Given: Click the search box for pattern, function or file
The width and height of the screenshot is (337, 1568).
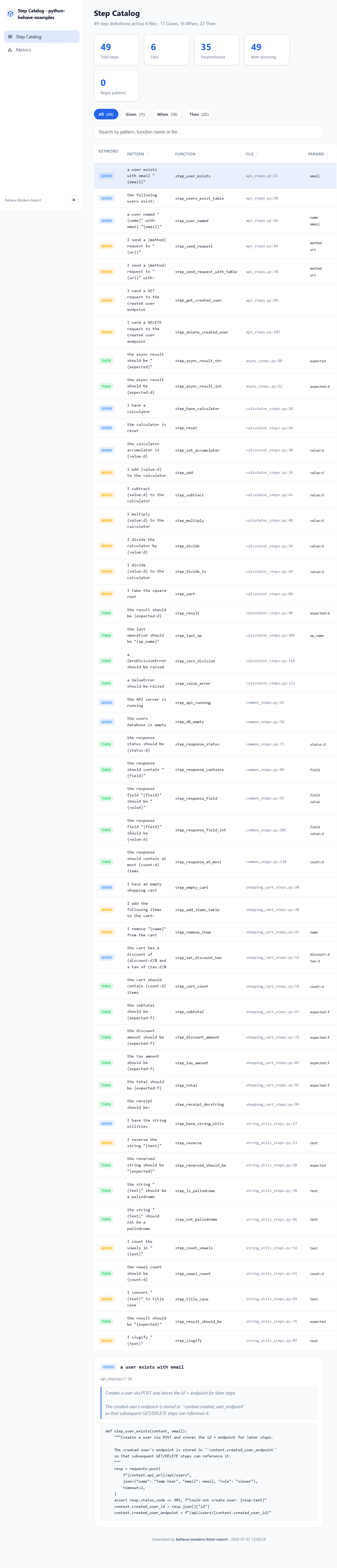Looking at the screenshot, I should (x=209, y=131).
